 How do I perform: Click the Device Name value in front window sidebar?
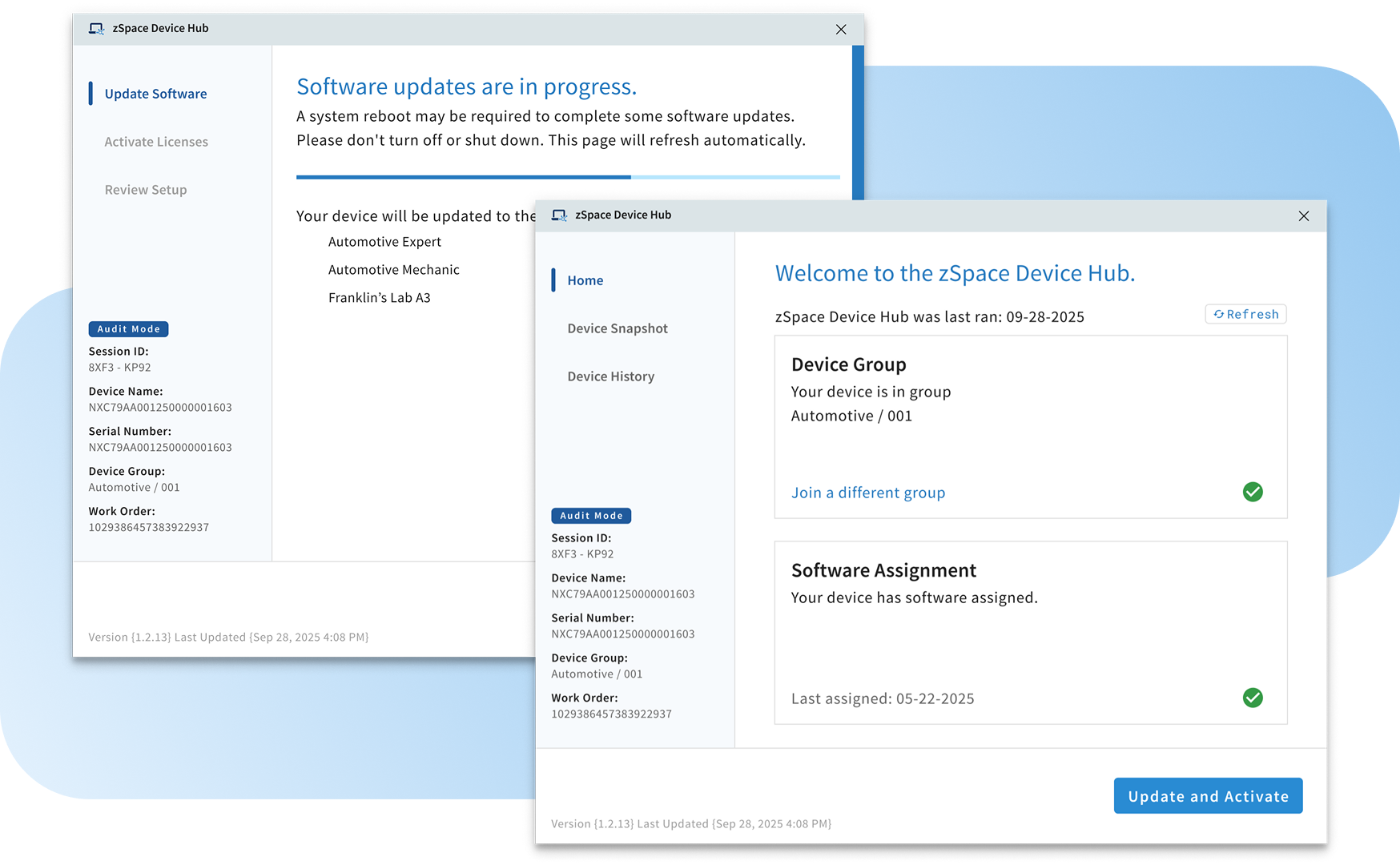point(623,593)
